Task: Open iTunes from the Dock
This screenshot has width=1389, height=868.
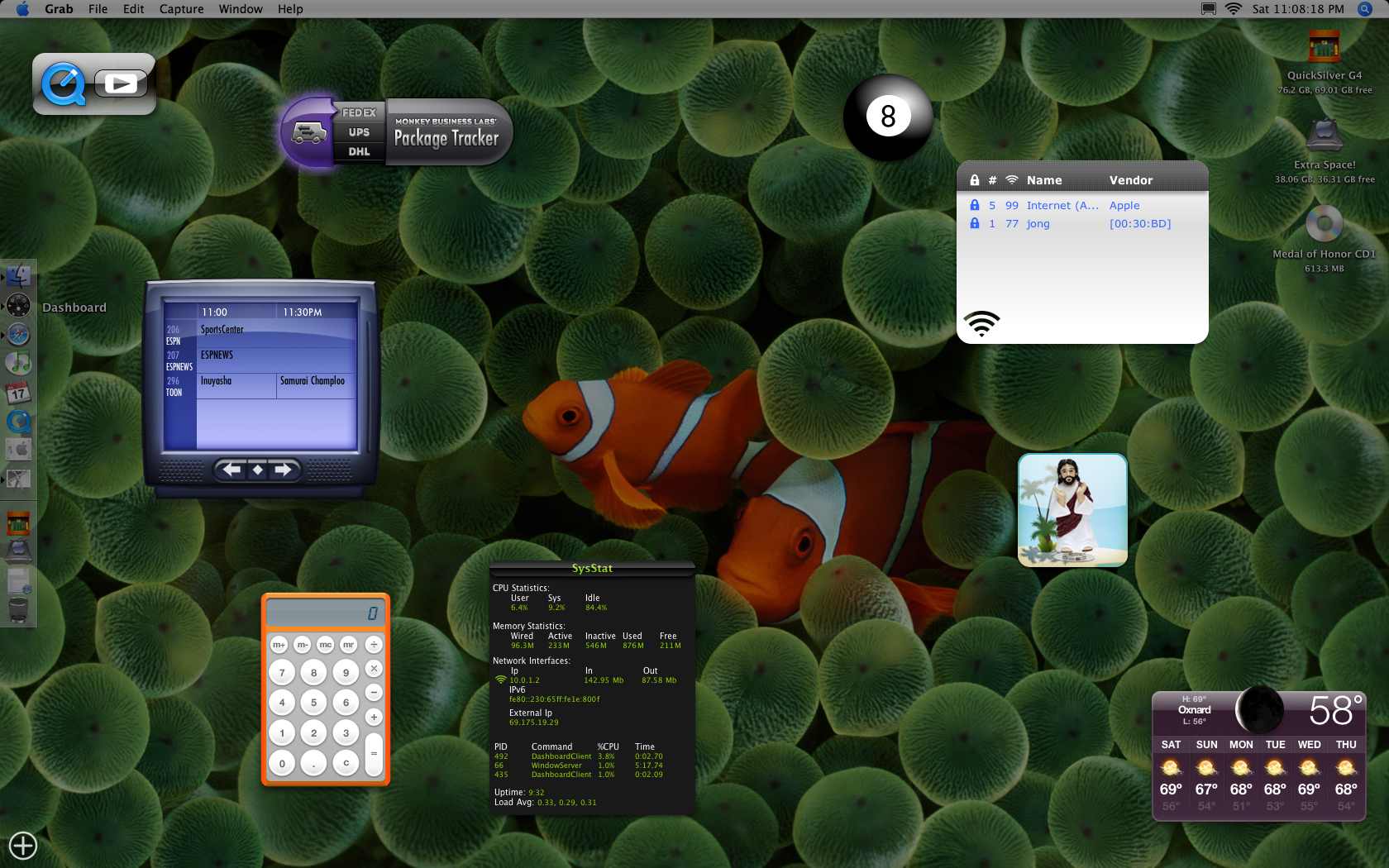Action: tap(18, 363)
